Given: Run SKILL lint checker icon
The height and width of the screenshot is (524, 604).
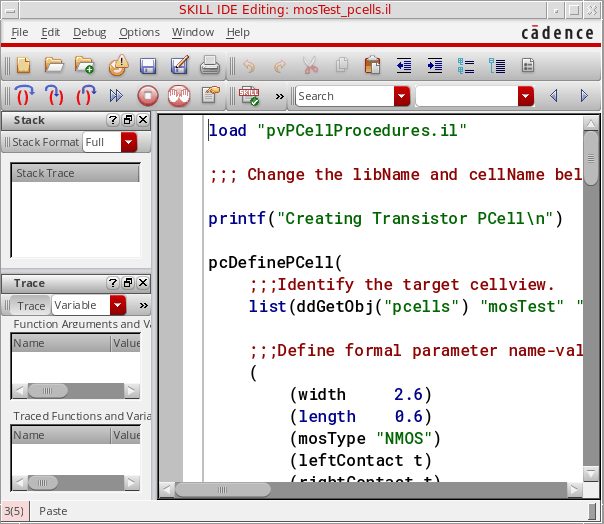Looking at the screenshot, I should click(249, 96).
